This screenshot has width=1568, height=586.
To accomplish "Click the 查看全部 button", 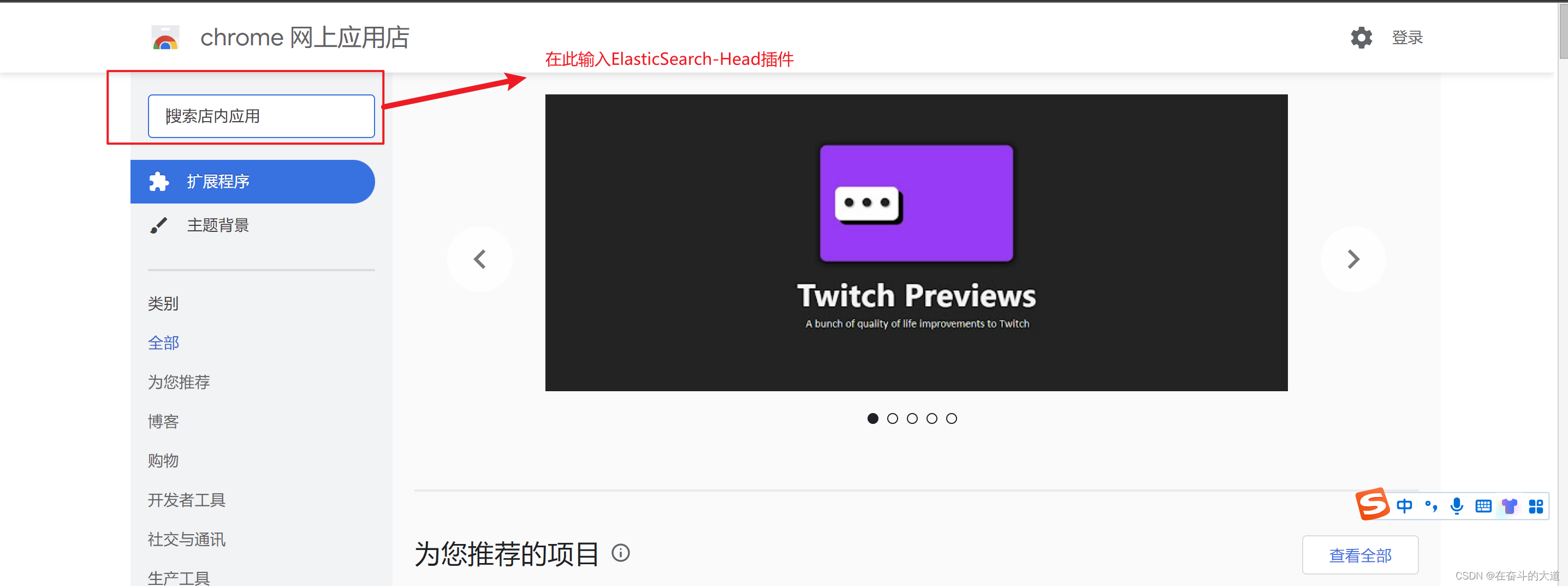I will pyautogui.click(x=1360, y=555).
